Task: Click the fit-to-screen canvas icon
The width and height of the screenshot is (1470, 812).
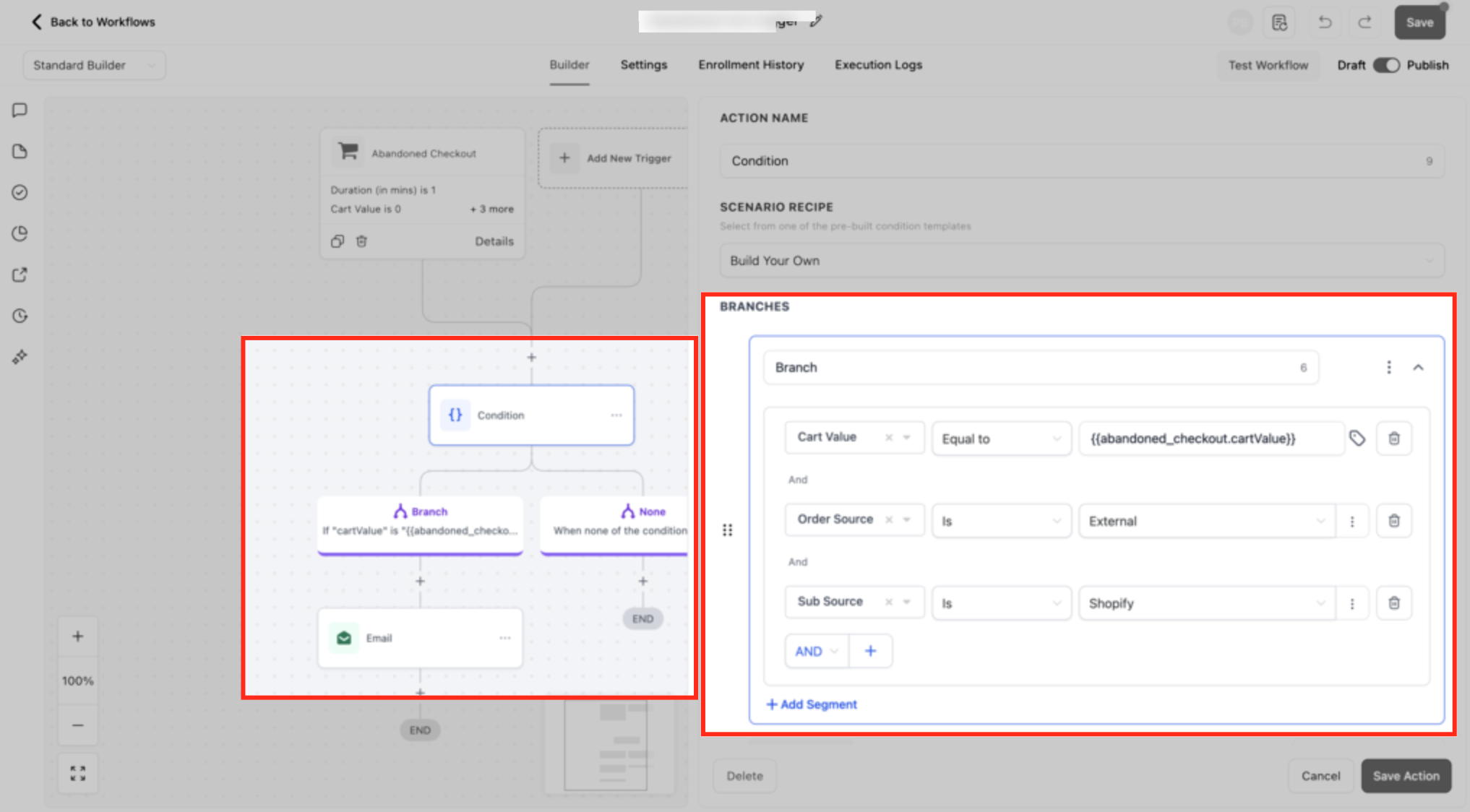Action: (x=77, y=773)
